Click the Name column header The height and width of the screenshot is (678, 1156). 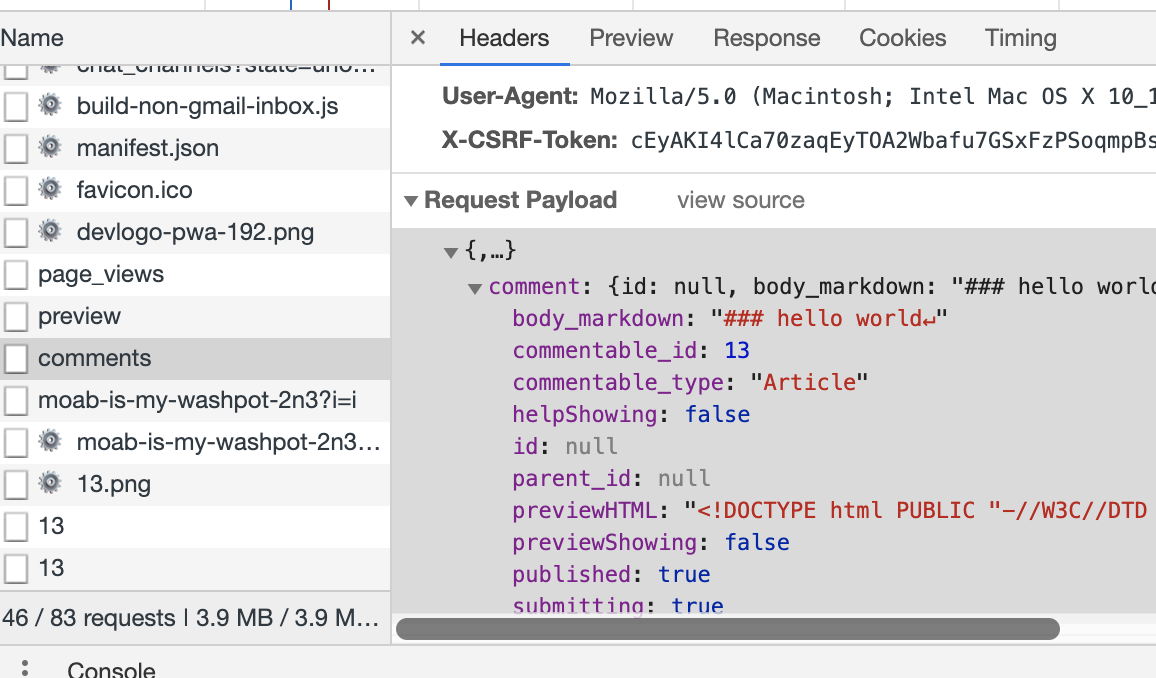[x=195, y=38]
